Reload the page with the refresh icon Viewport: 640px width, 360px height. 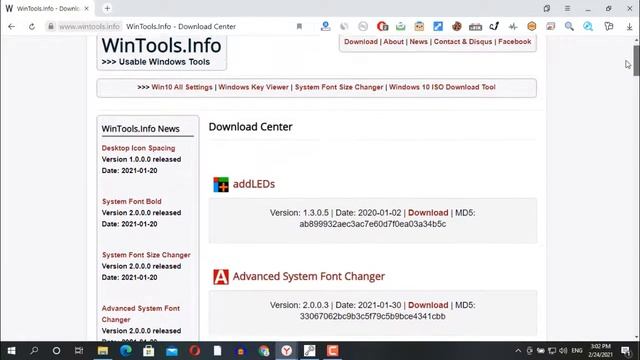31,27
